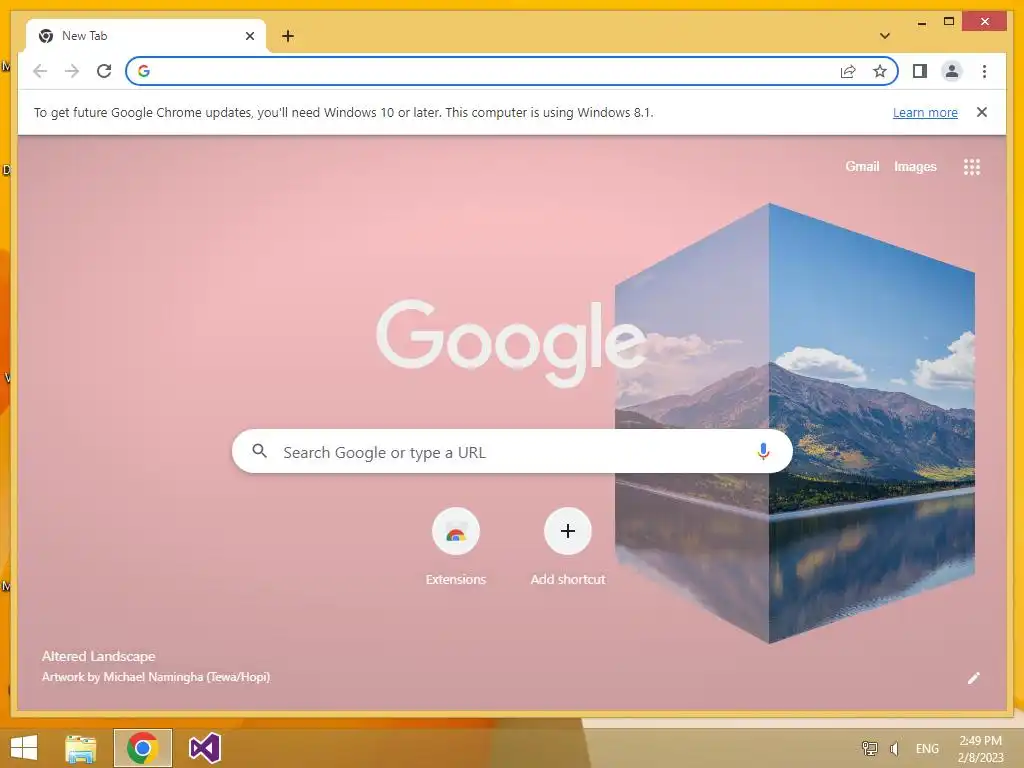Launch Visual Studio from the taskbar

(x=204, y=748)
